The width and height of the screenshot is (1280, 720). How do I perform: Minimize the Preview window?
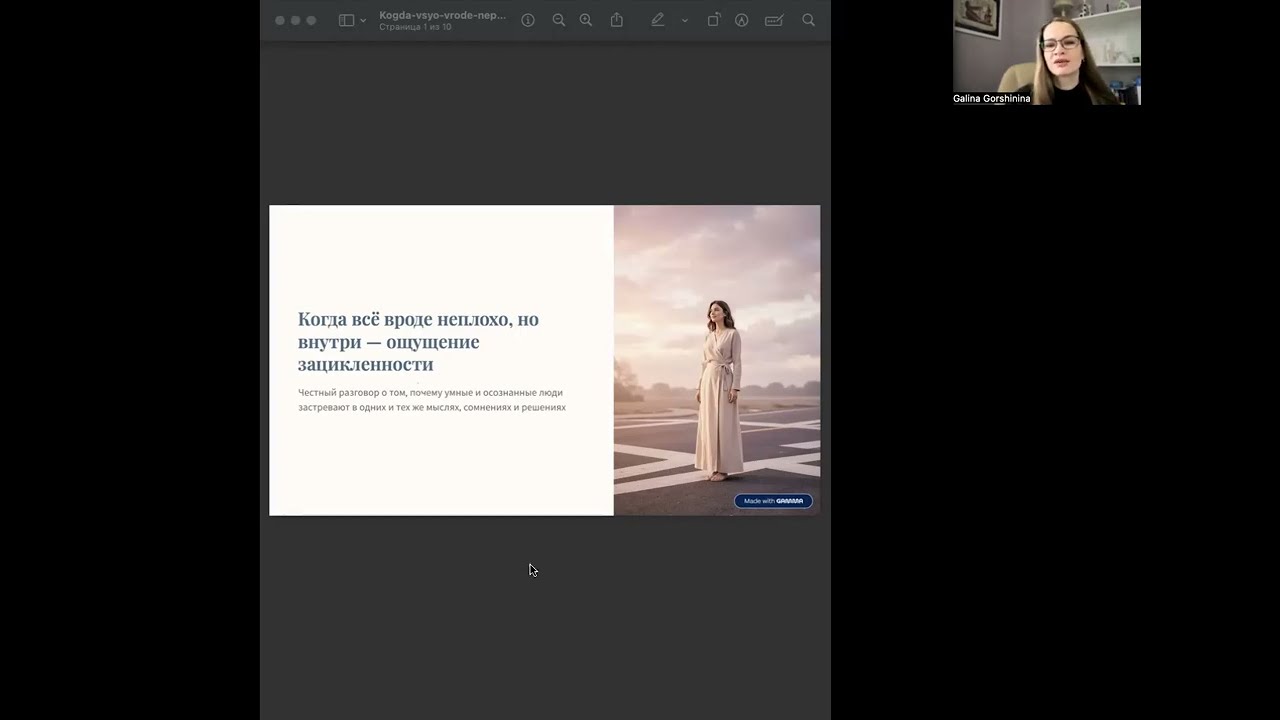295,20
